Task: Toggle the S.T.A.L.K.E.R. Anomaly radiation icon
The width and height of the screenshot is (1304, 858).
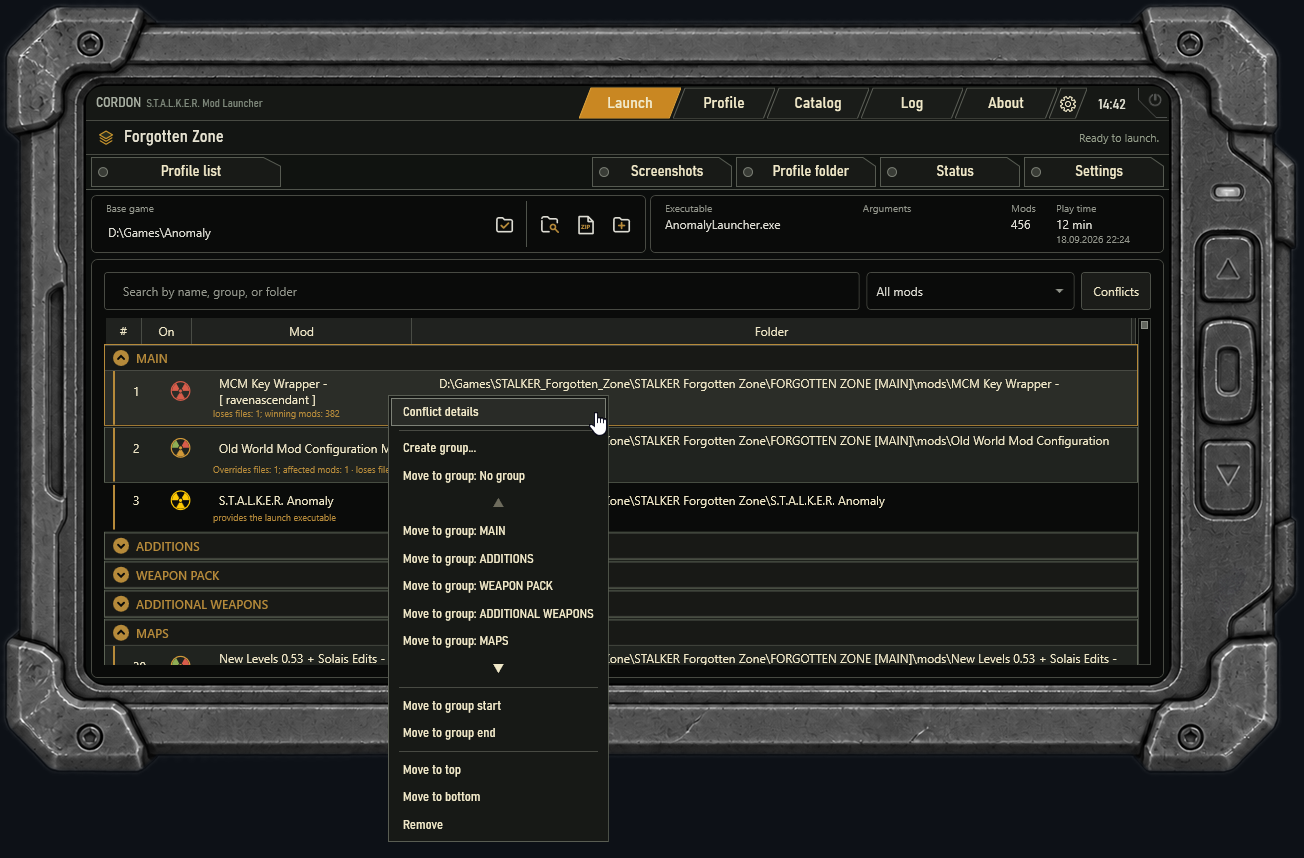Action: [x=180, y=500]
